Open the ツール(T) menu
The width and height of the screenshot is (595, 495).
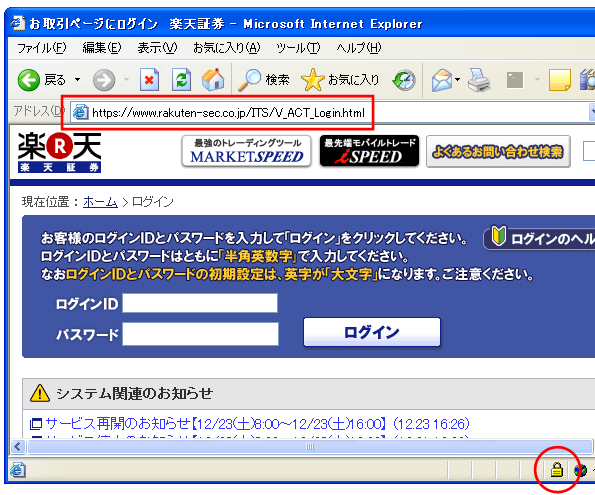click(298, 48)
